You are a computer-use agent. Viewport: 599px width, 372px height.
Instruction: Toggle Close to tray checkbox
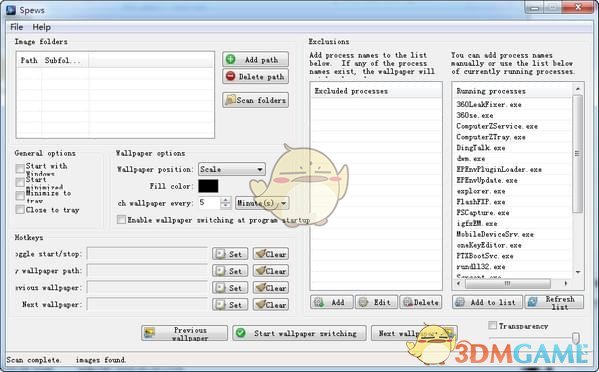pos(20,210)
